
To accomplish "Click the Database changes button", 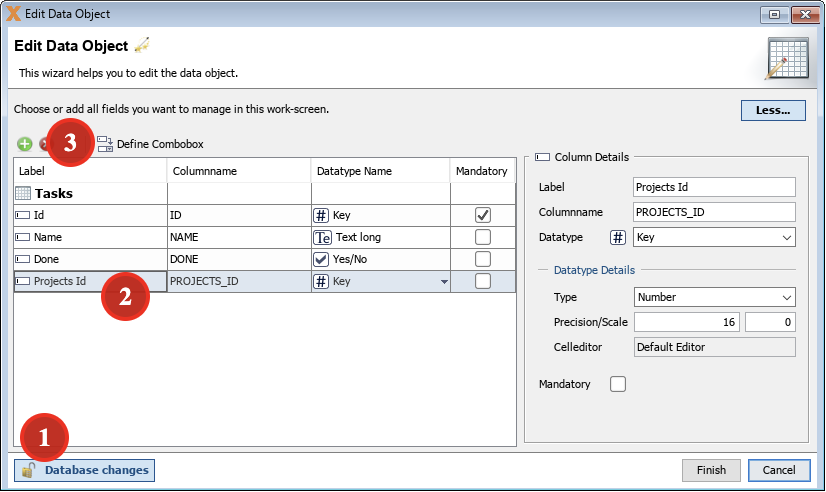I will tap(84, 470).
